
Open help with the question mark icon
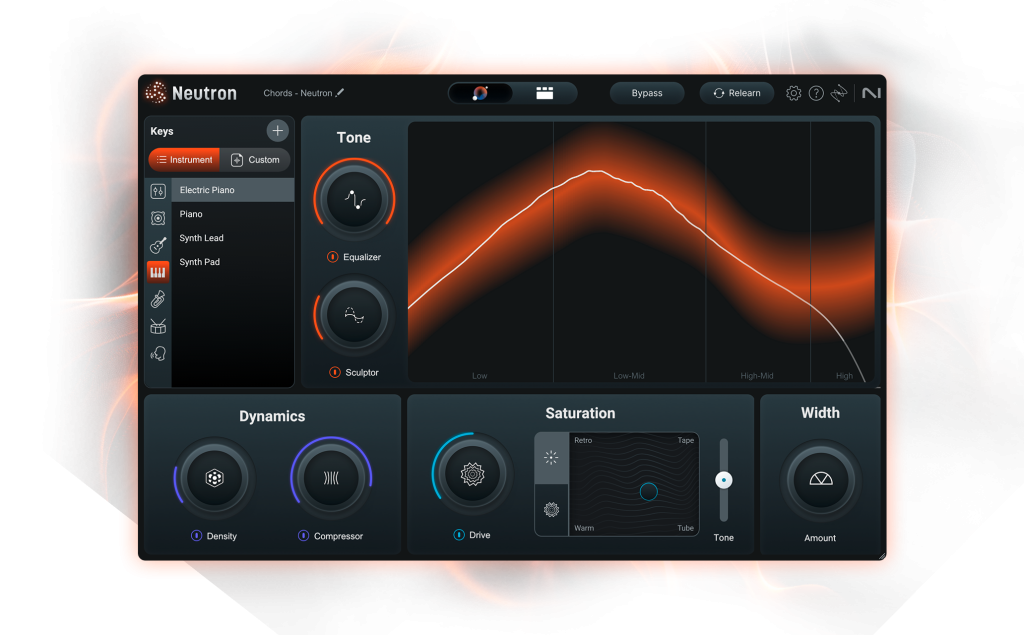[816, 93]
